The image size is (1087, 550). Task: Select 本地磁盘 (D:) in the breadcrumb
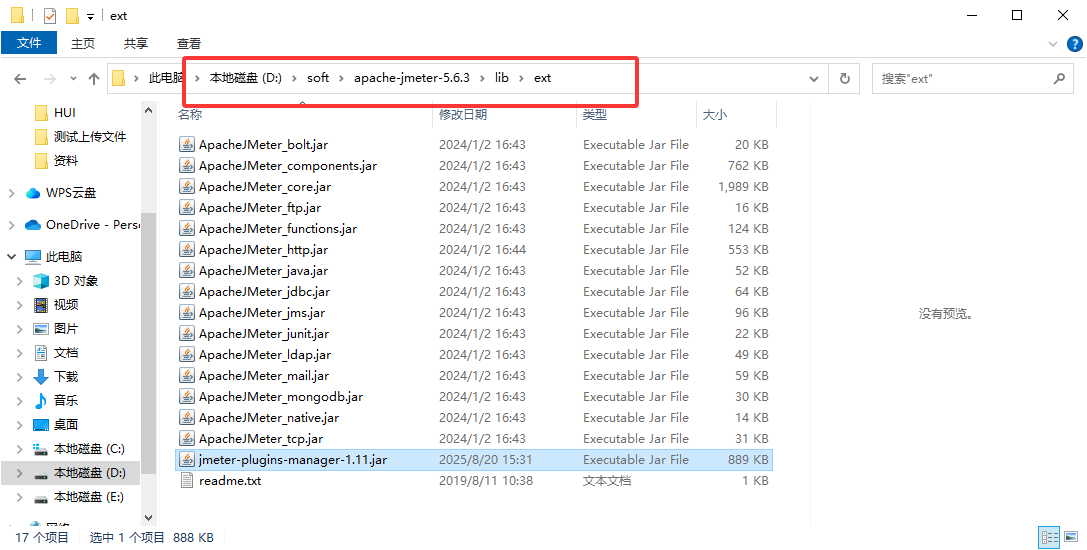click(x=245, y=78)
